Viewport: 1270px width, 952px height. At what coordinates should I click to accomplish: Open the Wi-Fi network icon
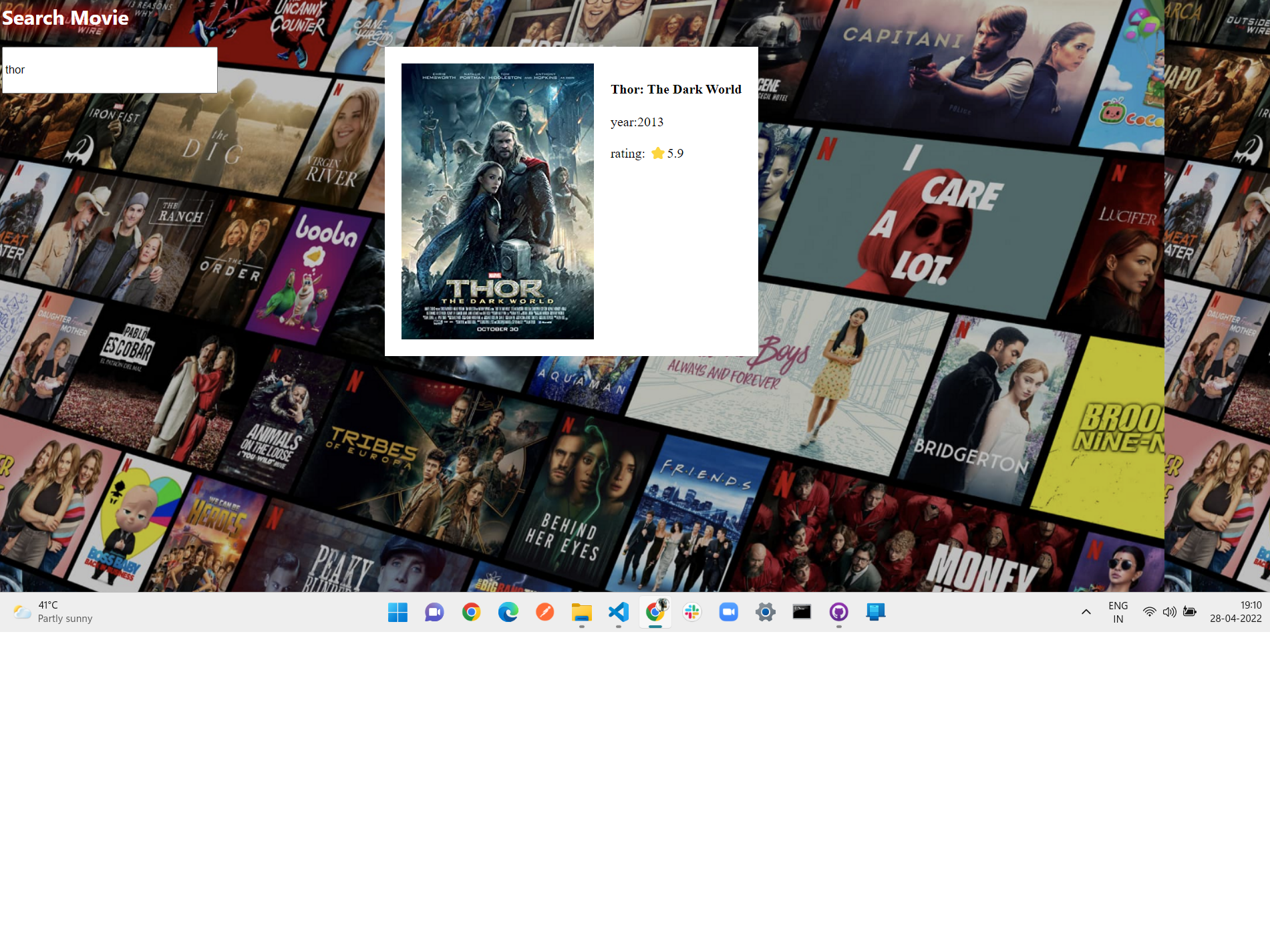tap(1149, 612)
